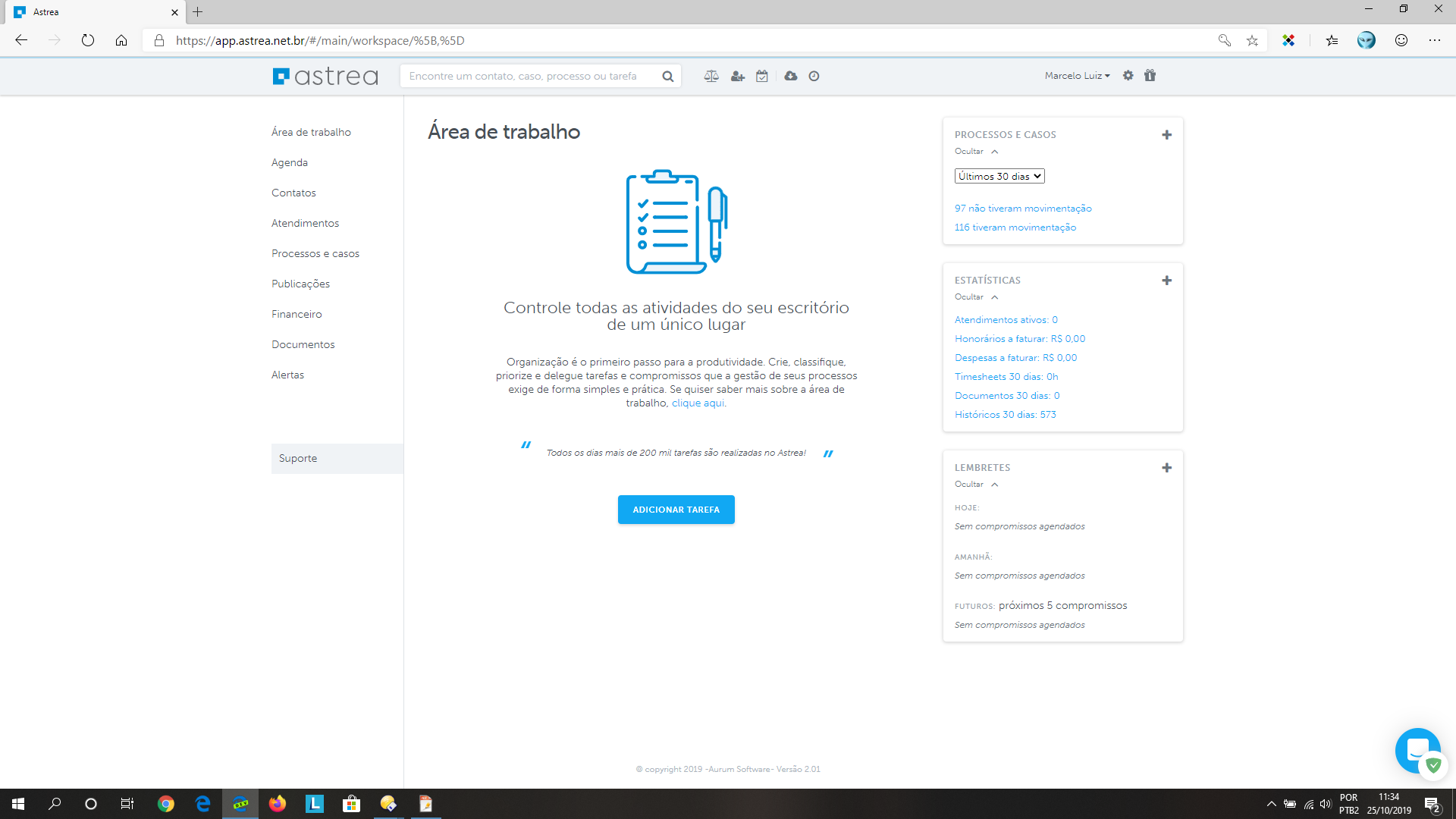Click the scales of justice icon

click(711, 76)
